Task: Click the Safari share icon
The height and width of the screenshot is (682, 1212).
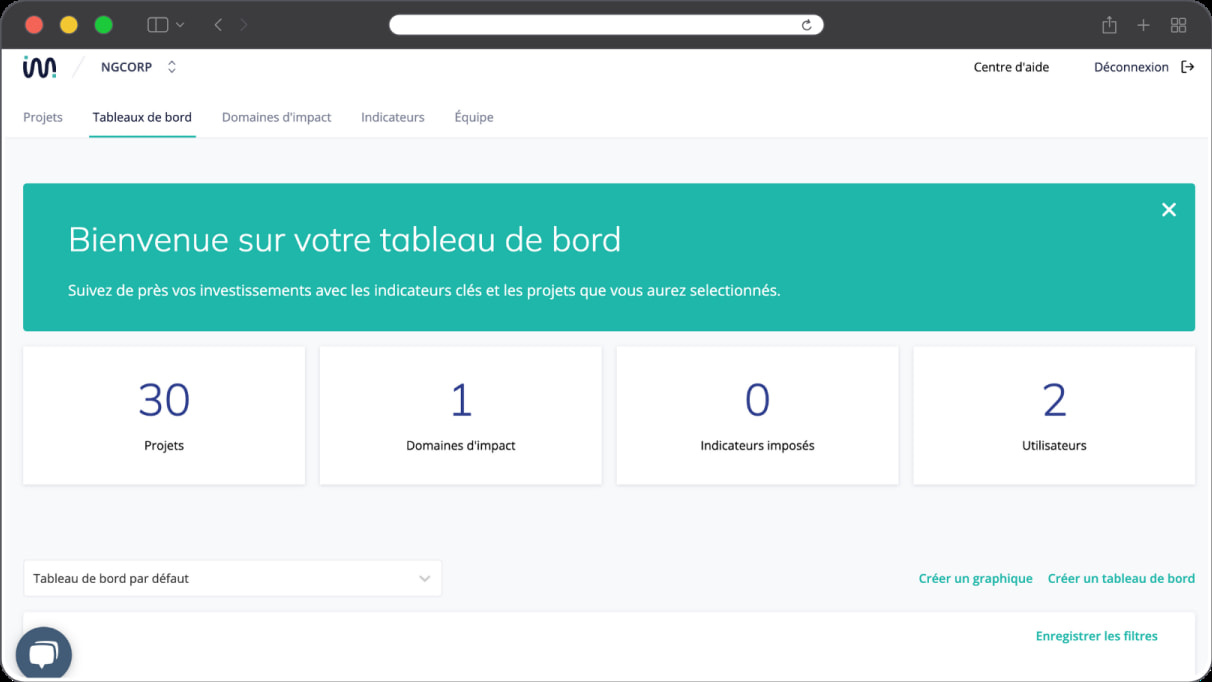Action: tap(1109, 24)
